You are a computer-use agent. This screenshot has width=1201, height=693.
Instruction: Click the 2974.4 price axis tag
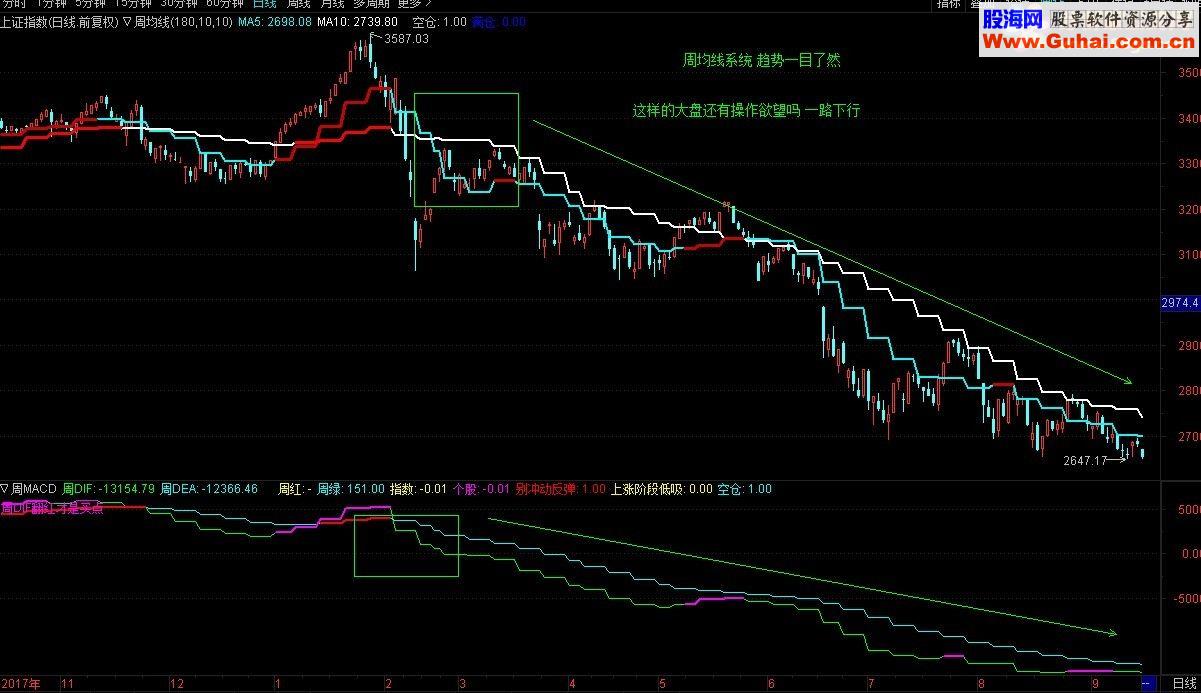[1180, 303]
